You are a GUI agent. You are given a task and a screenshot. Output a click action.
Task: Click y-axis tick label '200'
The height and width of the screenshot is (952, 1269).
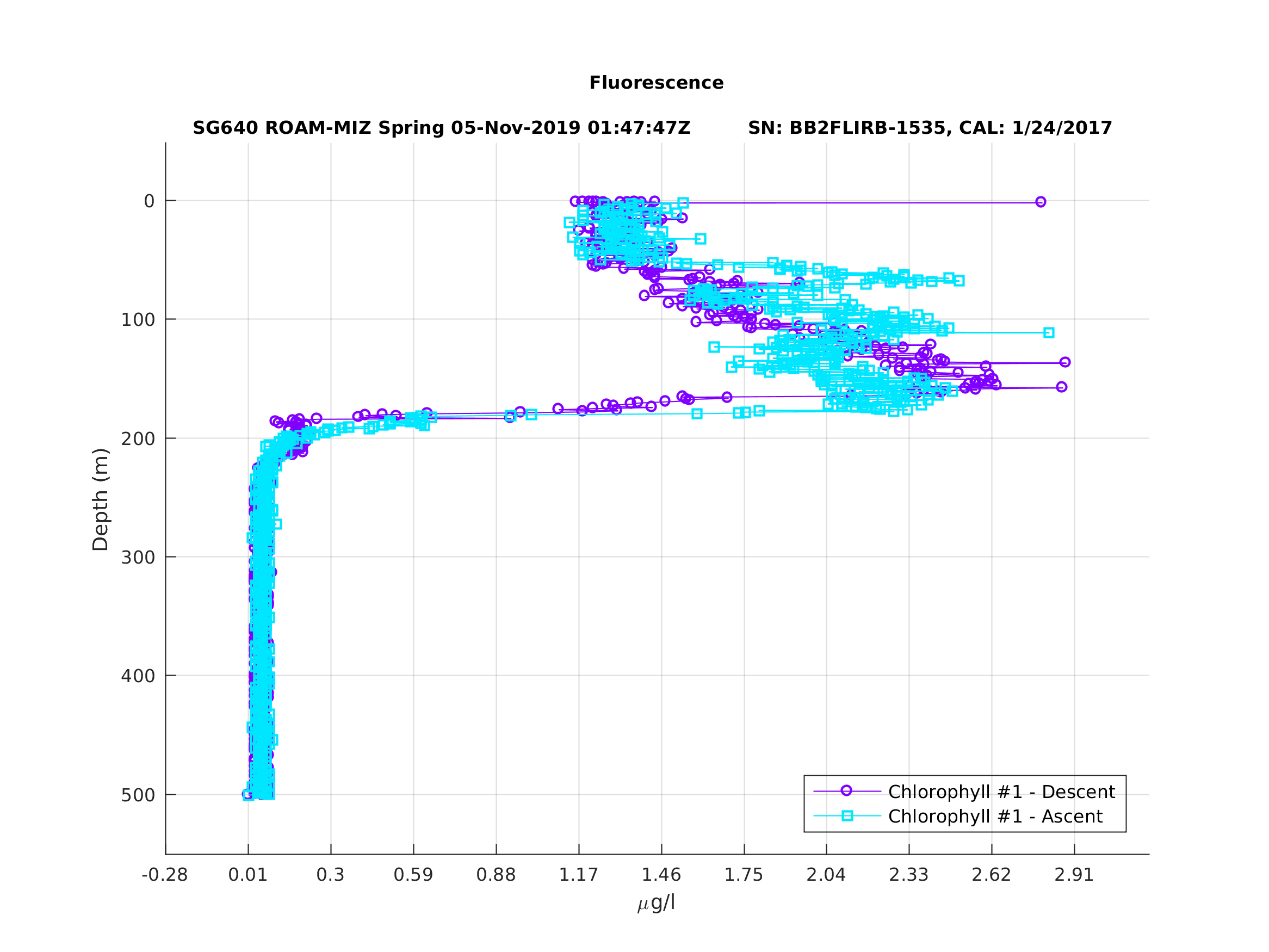[x=138, y=439]
